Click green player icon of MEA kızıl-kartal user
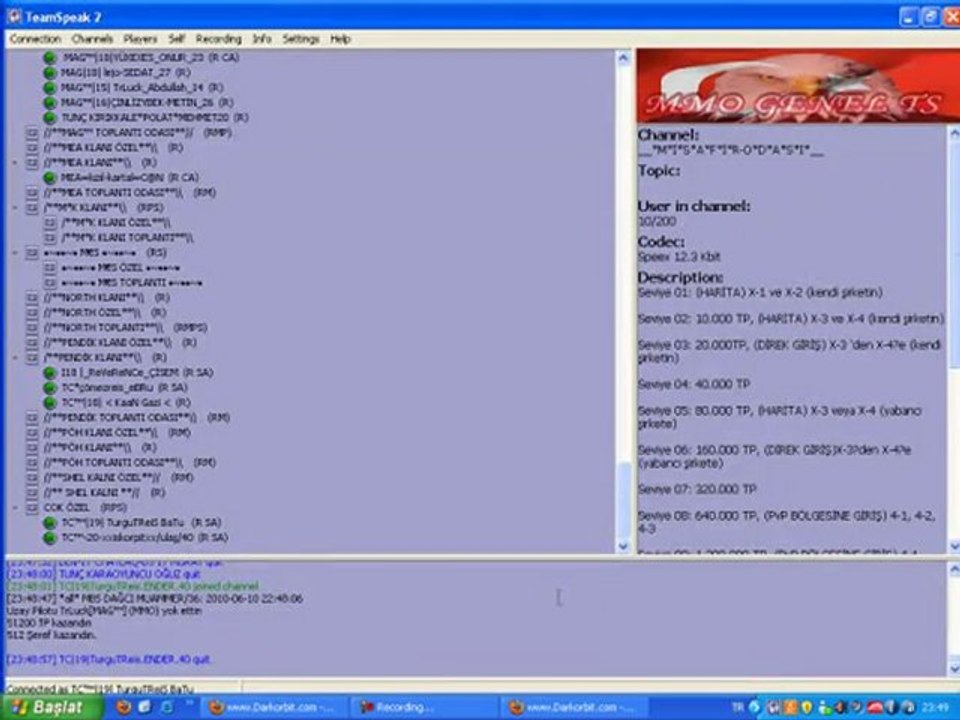 click(50, 178)
